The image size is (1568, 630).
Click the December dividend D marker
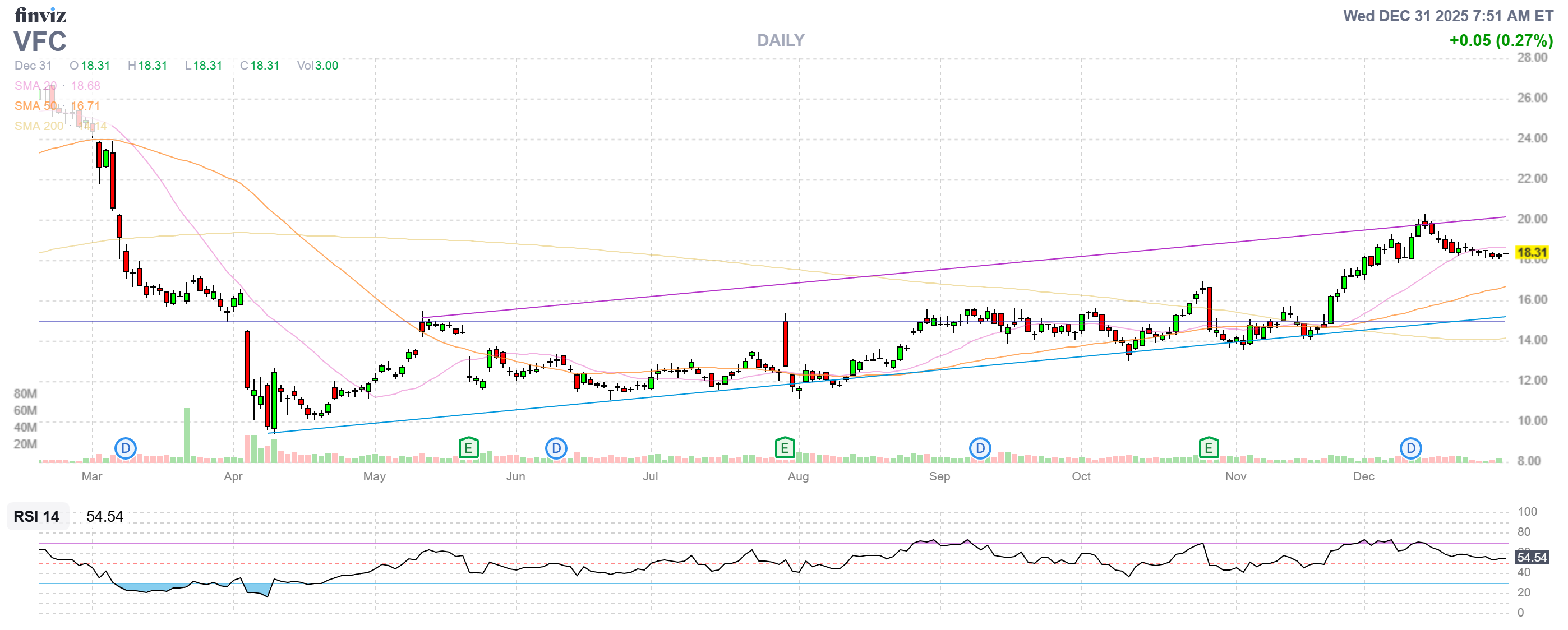click(1410, 449)
